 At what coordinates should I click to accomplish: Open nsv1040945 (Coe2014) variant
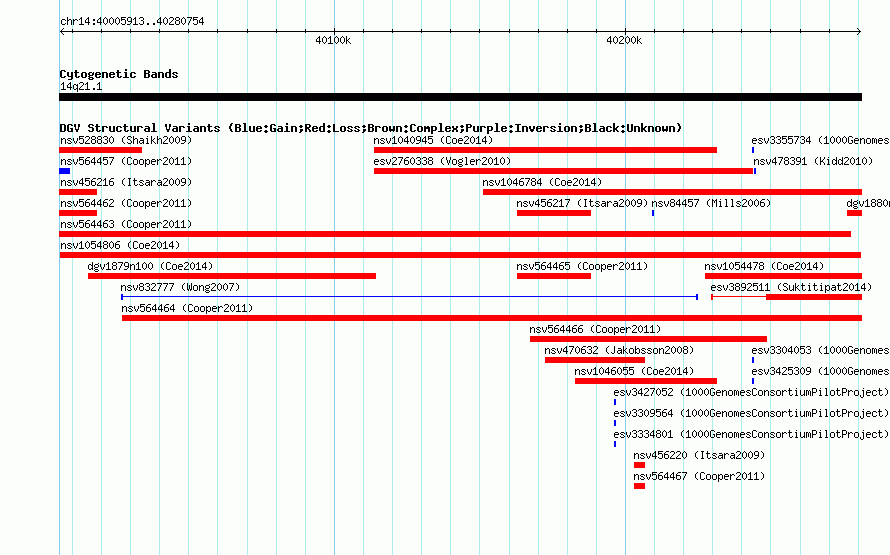[433, 140]
